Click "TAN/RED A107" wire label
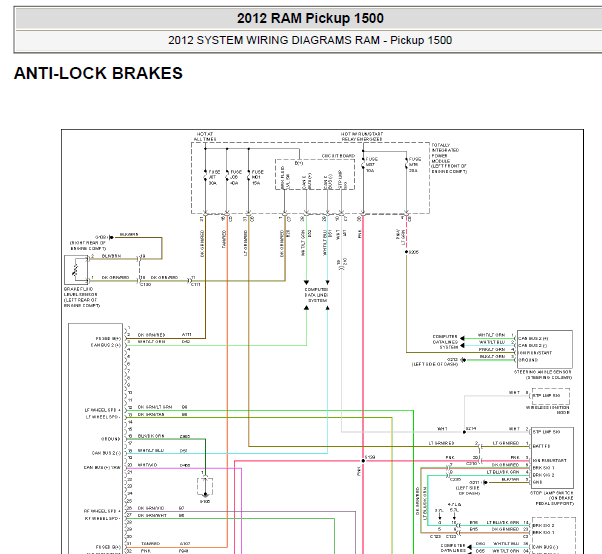This screenshot has width=602, height=554. 166,544
